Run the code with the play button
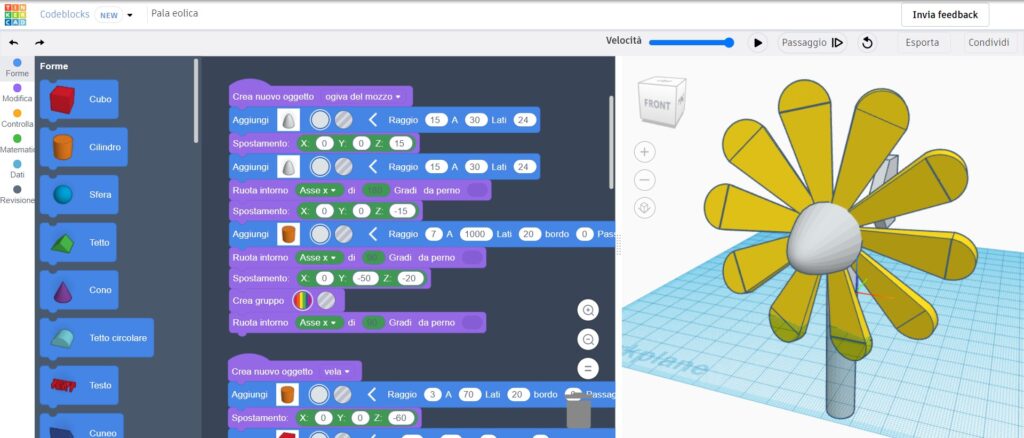Image resolution: width=1024 pixels, height=438 pixels. pyautogui.click(x=758, y=43)
